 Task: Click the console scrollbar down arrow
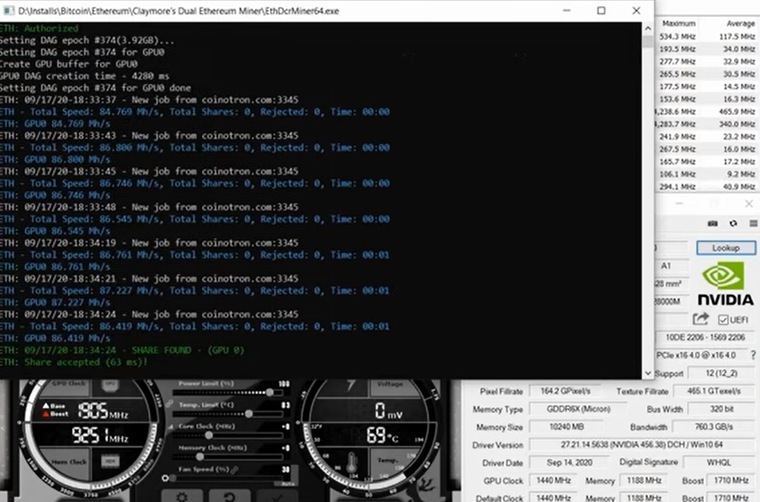[x=648, y=373]
